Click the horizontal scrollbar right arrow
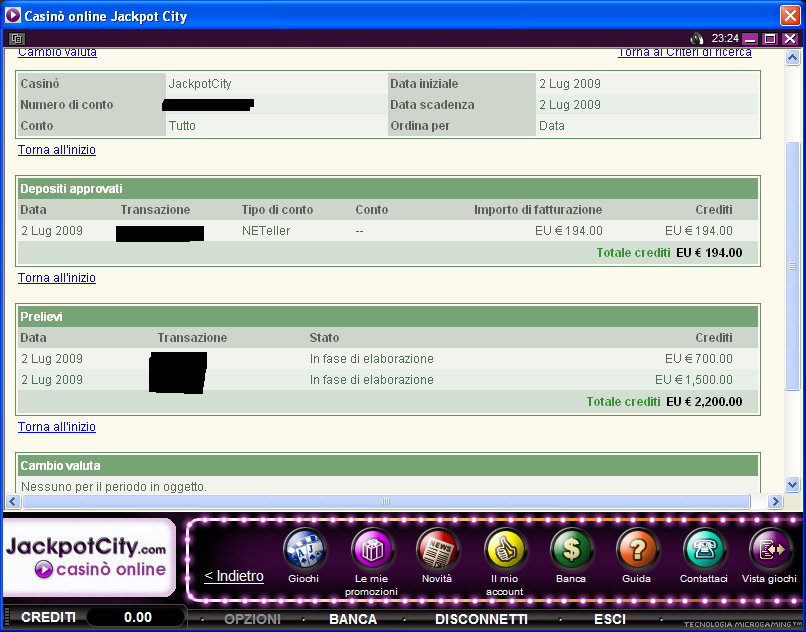The image size is (806, 632). pos(775,501)
